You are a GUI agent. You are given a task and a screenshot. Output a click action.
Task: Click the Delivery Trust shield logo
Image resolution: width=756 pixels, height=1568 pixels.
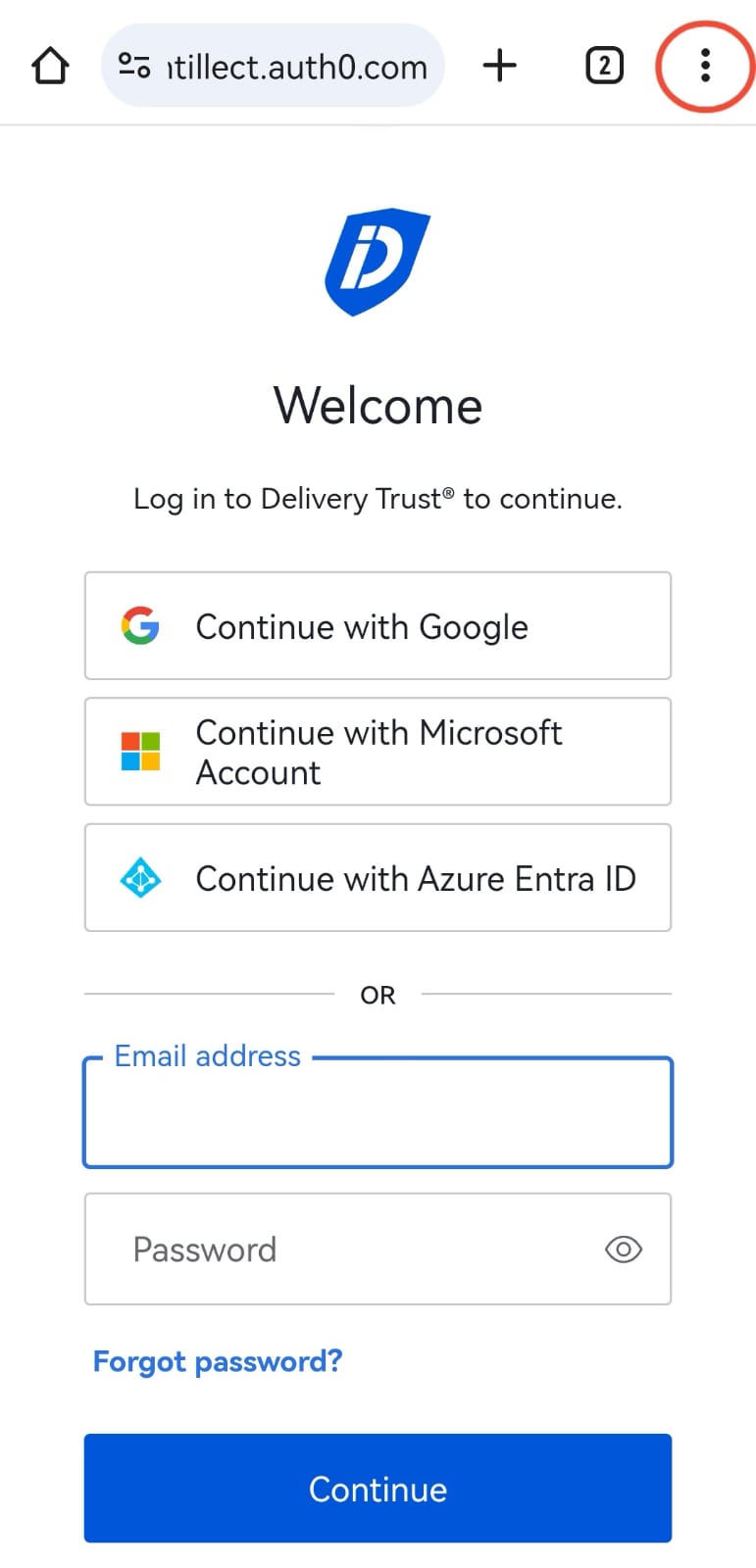click(x=378, y=262)
